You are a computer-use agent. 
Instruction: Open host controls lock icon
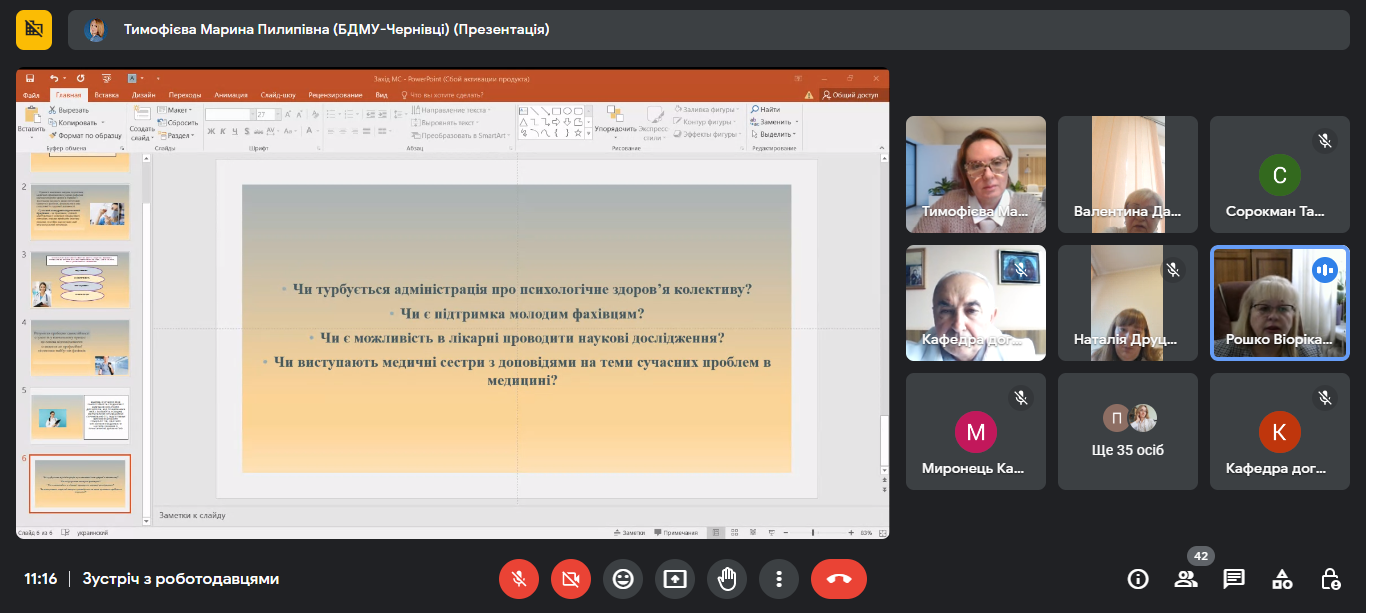(x=1330, y=579)
